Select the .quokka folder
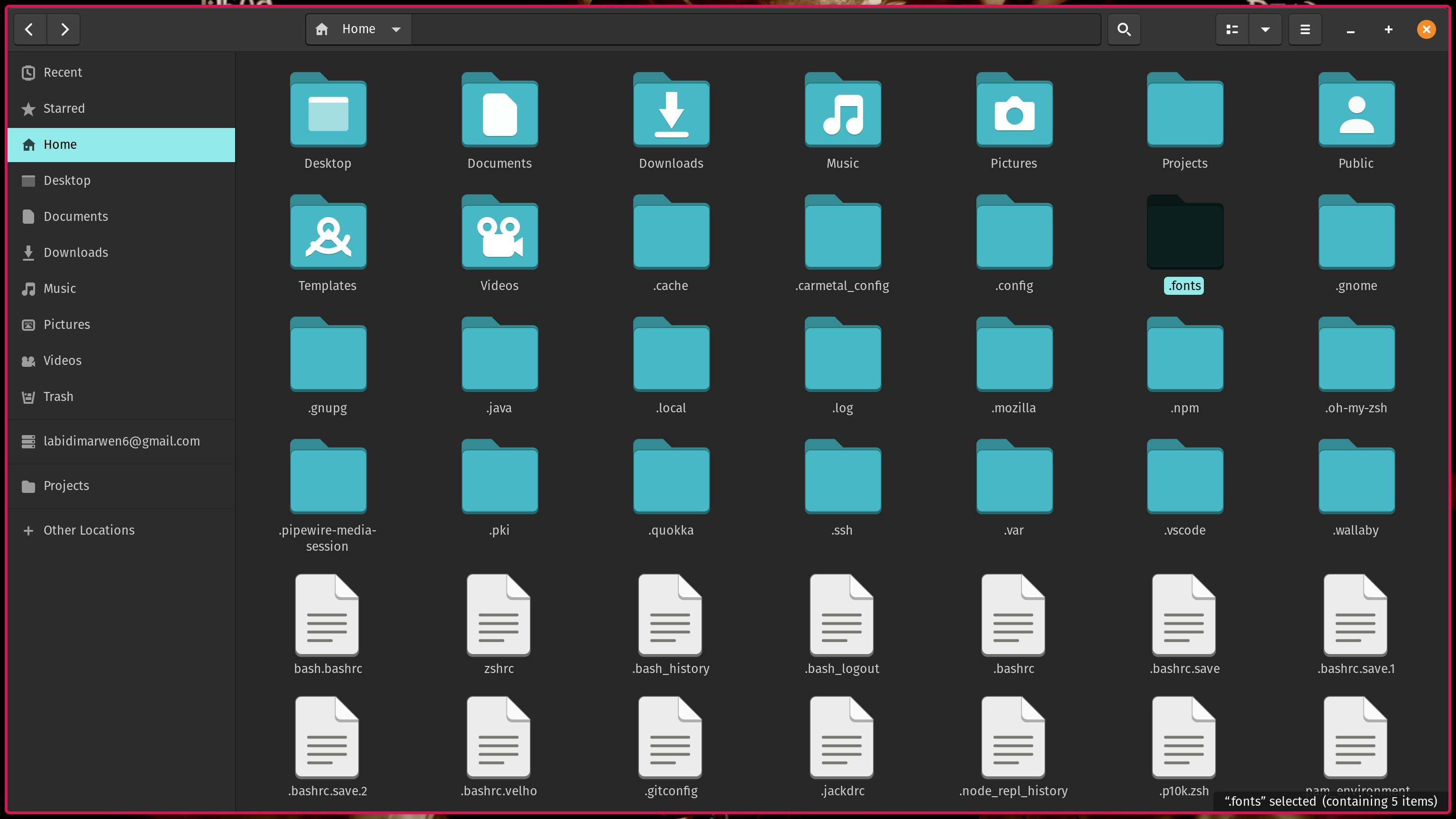Screen dimensions: 1456x819 pos(671,476)
